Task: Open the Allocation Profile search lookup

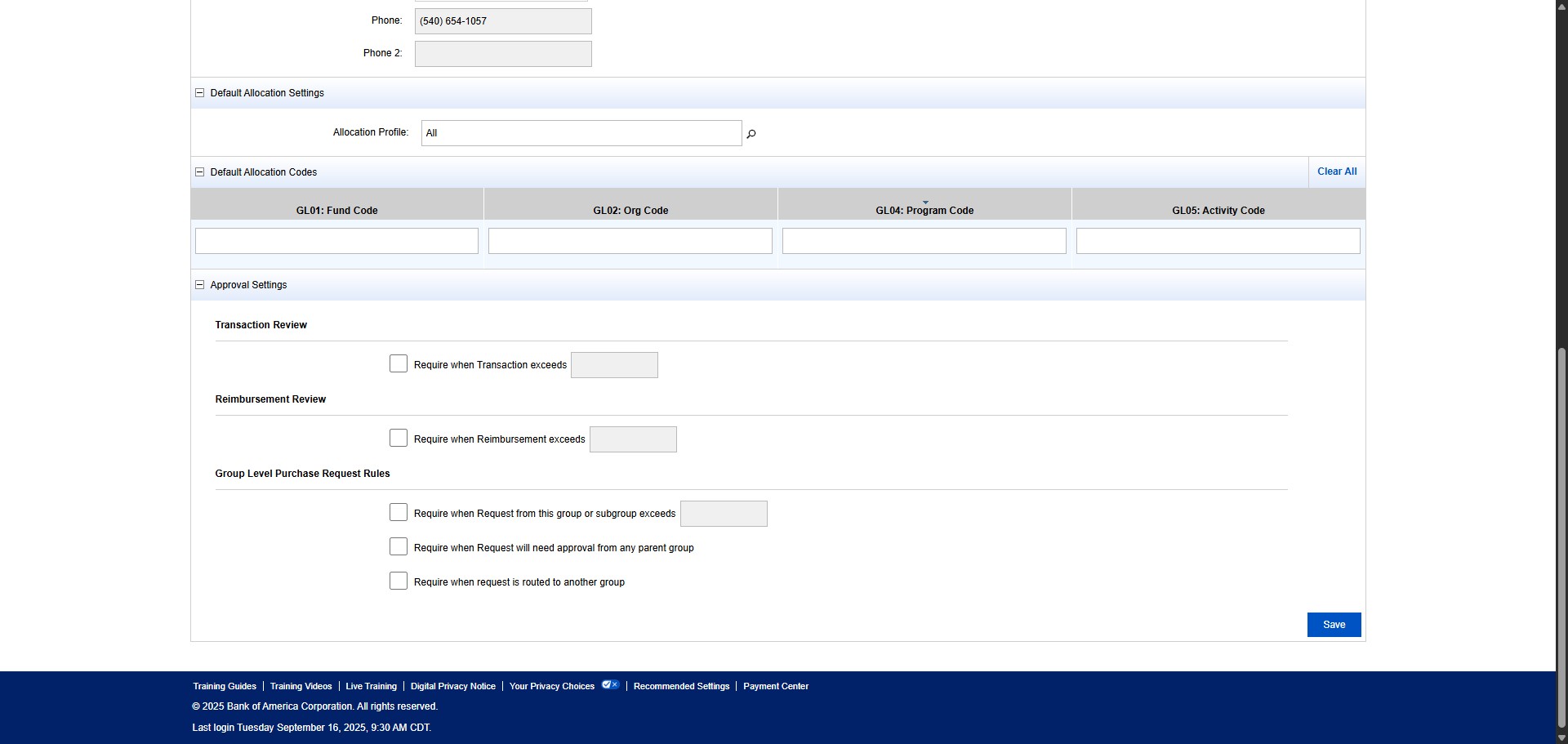Action: pyautogui.click(x=751, y=133)
